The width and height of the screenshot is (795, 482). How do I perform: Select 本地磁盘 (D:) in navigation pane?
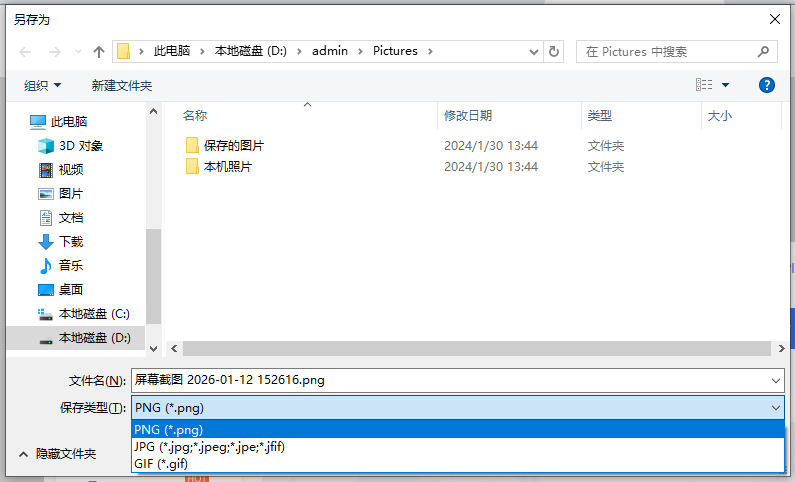pos(75,338)
